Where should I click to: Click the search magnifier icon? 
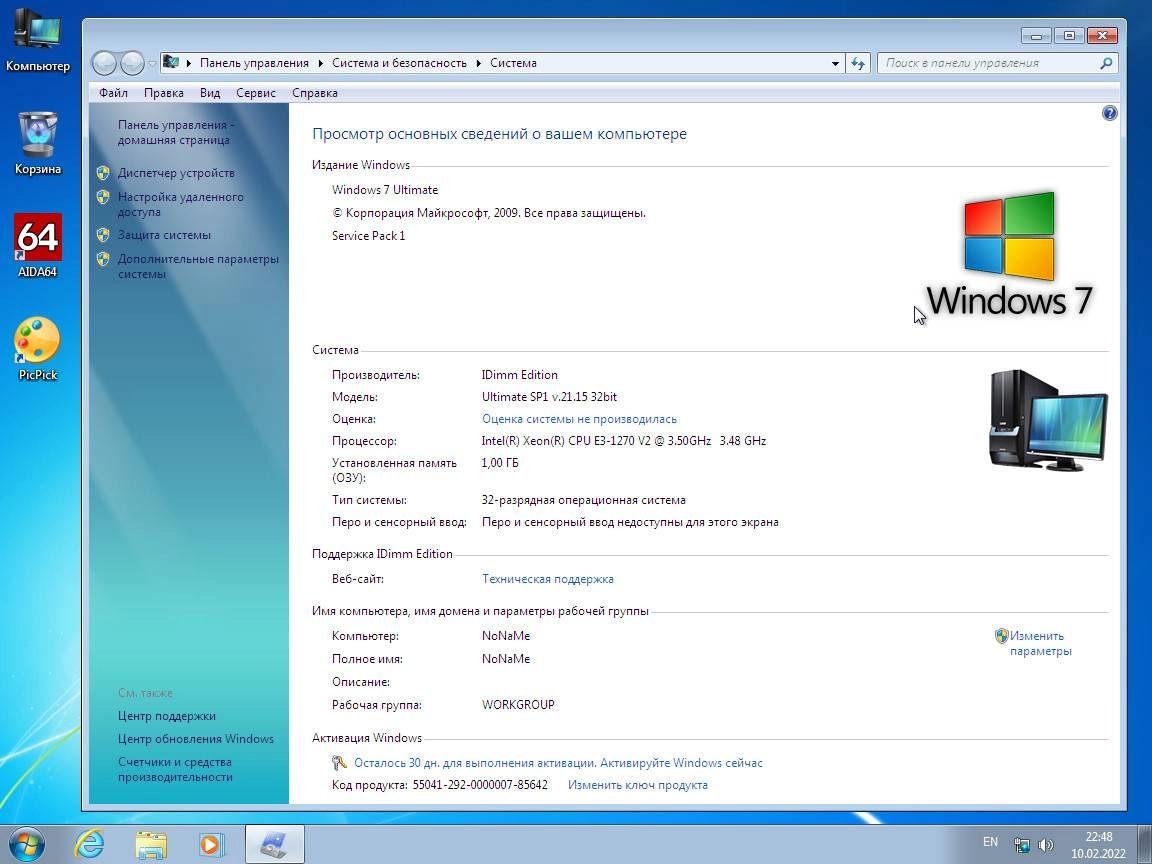tap(1106, 63)
